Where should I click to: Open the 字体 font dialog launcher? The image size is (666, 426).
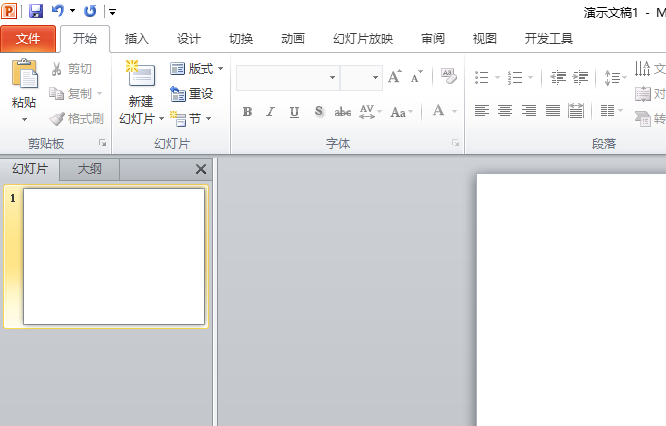tap(455, 143)
